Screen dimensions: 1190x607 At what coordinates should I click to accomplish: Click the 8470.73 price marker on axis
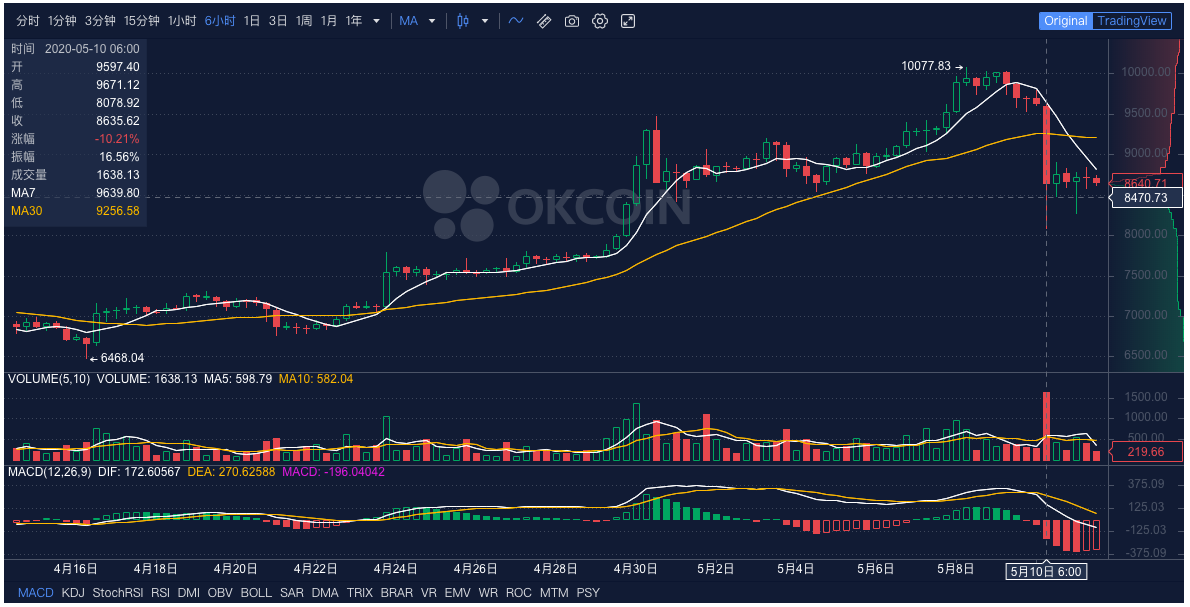[1144, 198]
